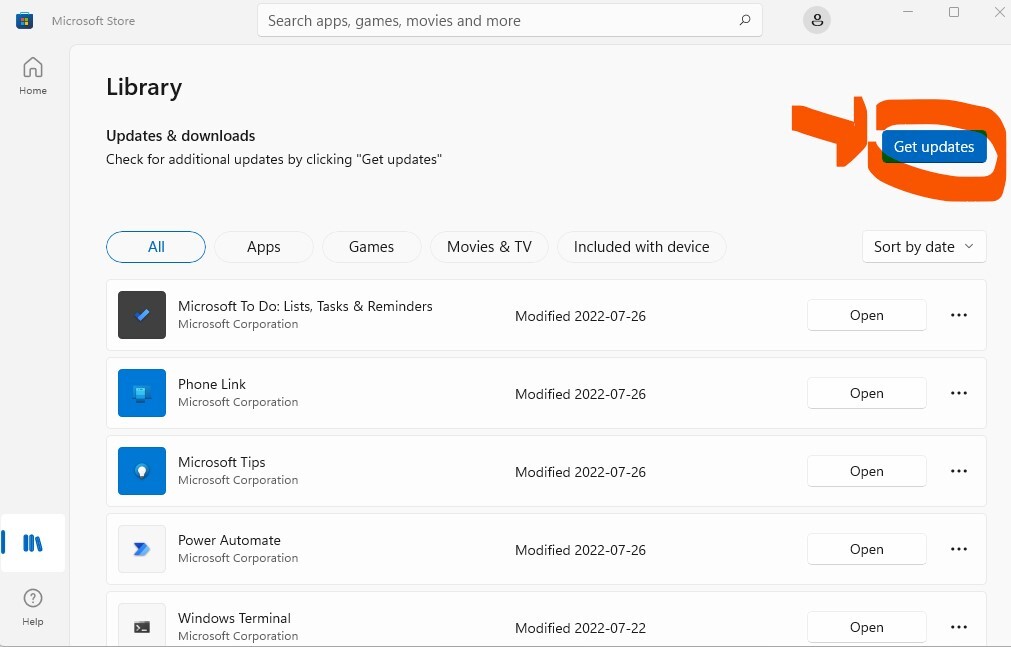Open the Help sidebar icon
Viewport: 1011px width, 647px height.
coord(33,607)
